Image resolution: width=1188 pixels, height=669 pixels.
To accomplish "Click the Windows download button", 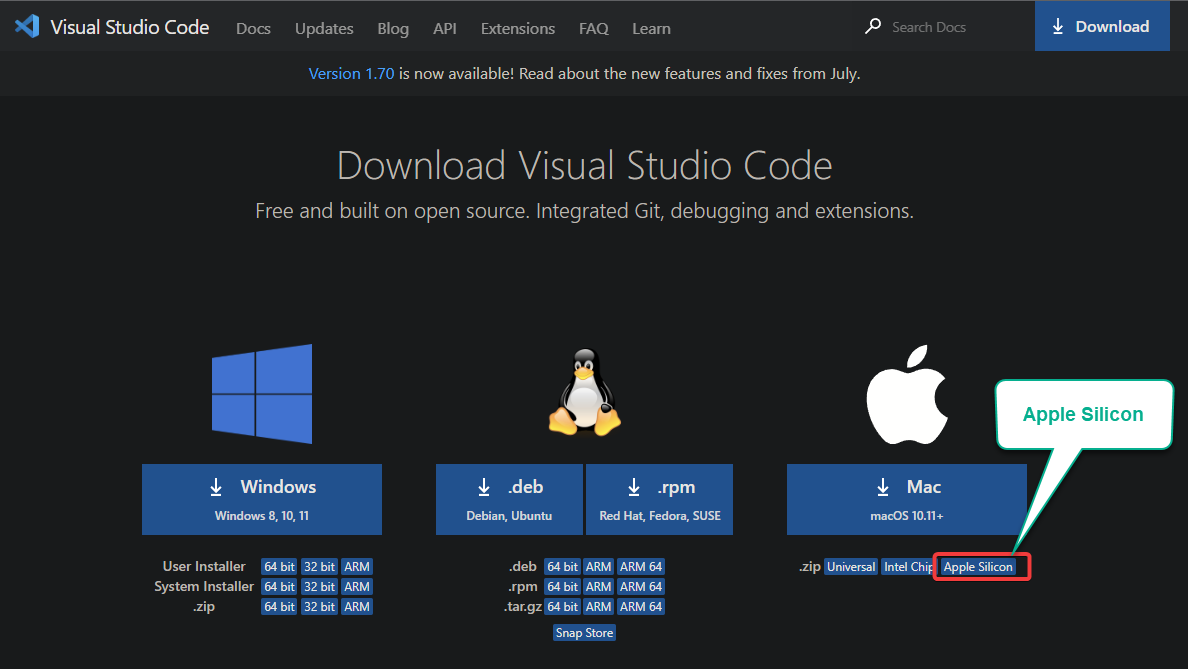I will pyautogui.click(x=261, y=499).
